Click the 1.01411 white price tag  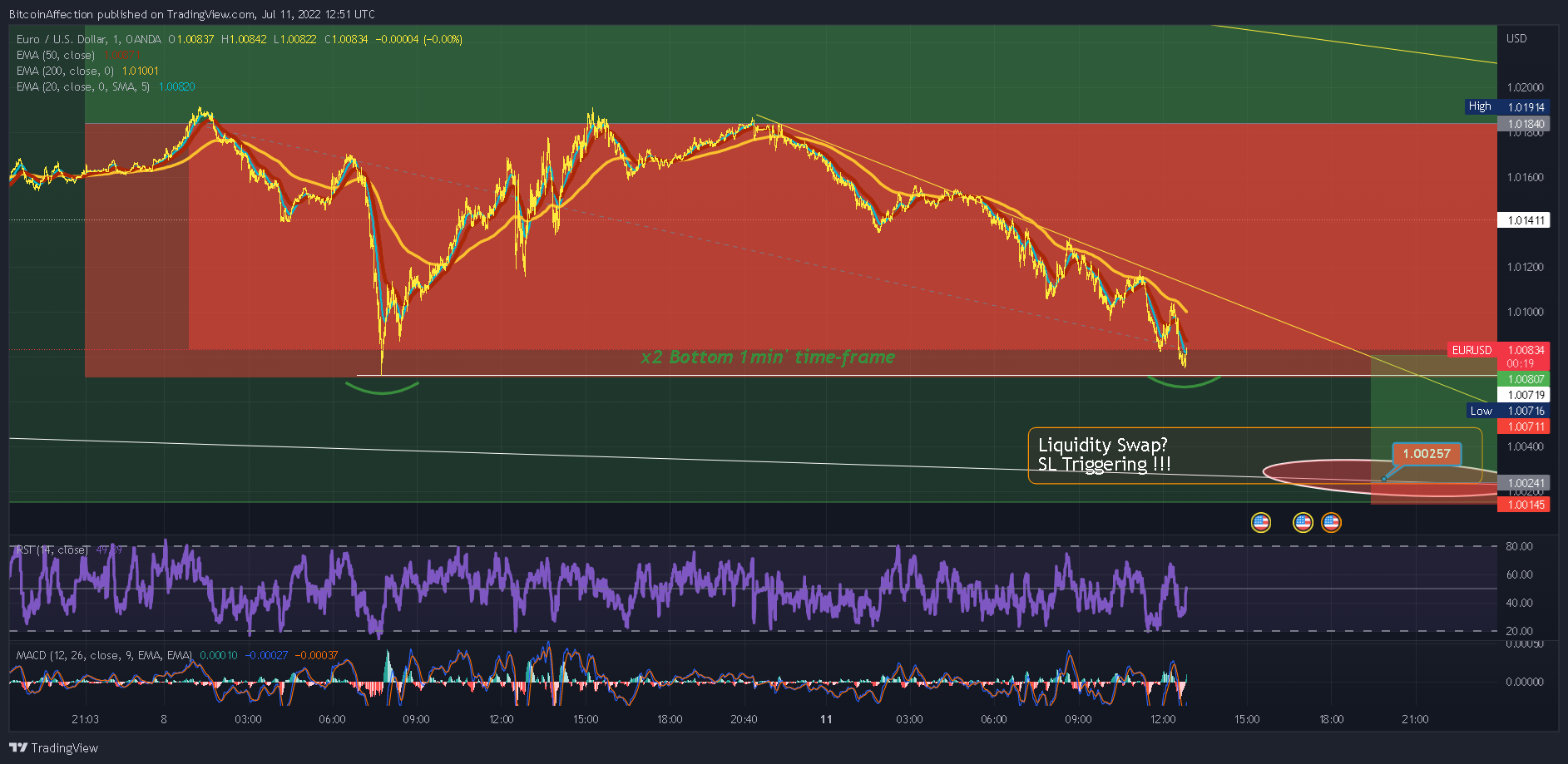pos(1523,220)
